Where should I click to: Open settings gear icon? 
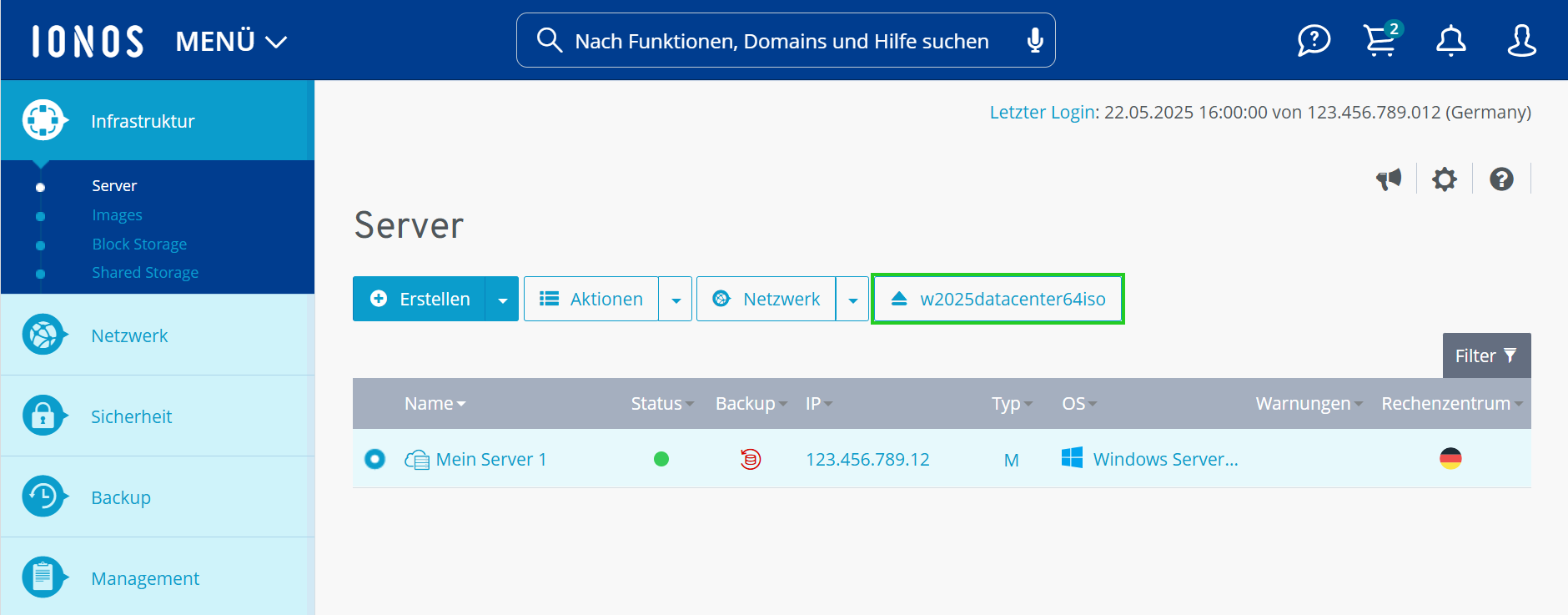(1445, 179)
